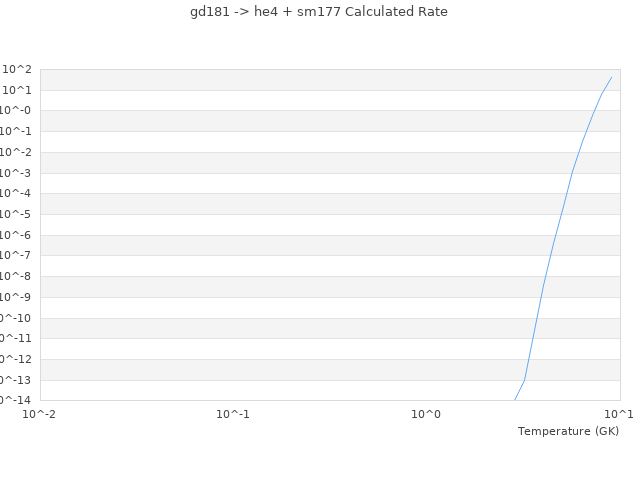The width and height of the screenshot is (640, 480).
Task: Select the 10^-9 y-axis tick label
Action: 16,297
